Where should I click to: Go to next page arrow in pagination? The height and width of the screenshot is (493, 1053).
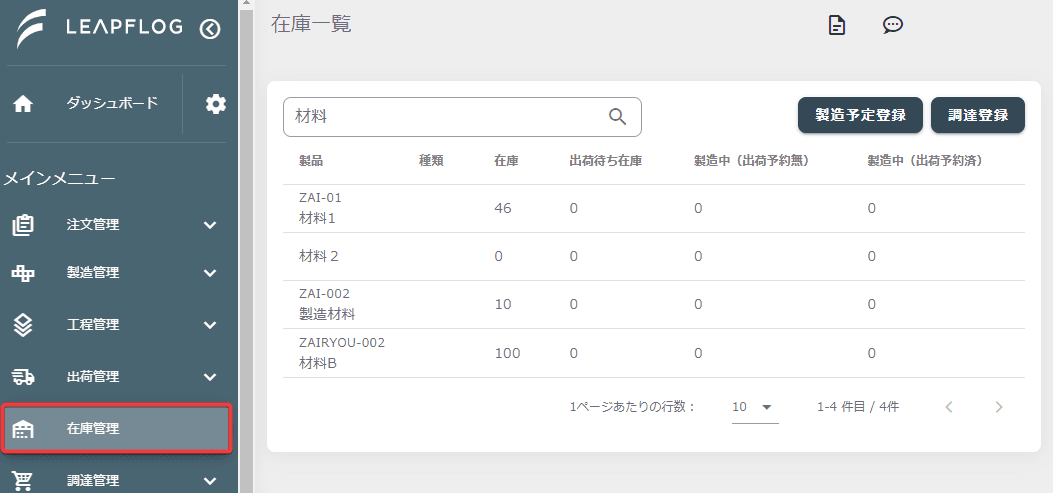tap(999, 407)
